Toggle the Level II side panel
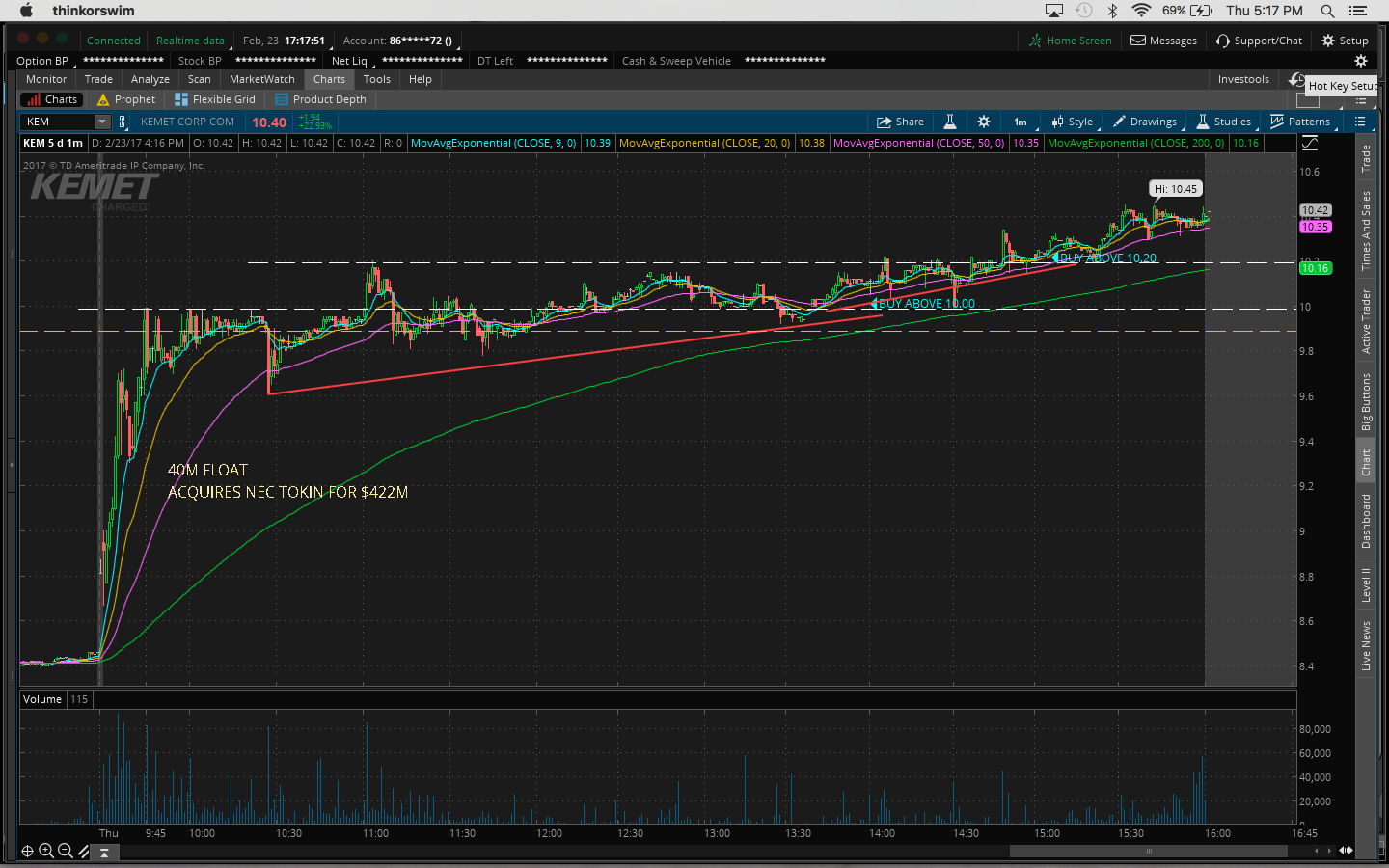Screen dimensions: 1389x868 tap(1366, 584)
